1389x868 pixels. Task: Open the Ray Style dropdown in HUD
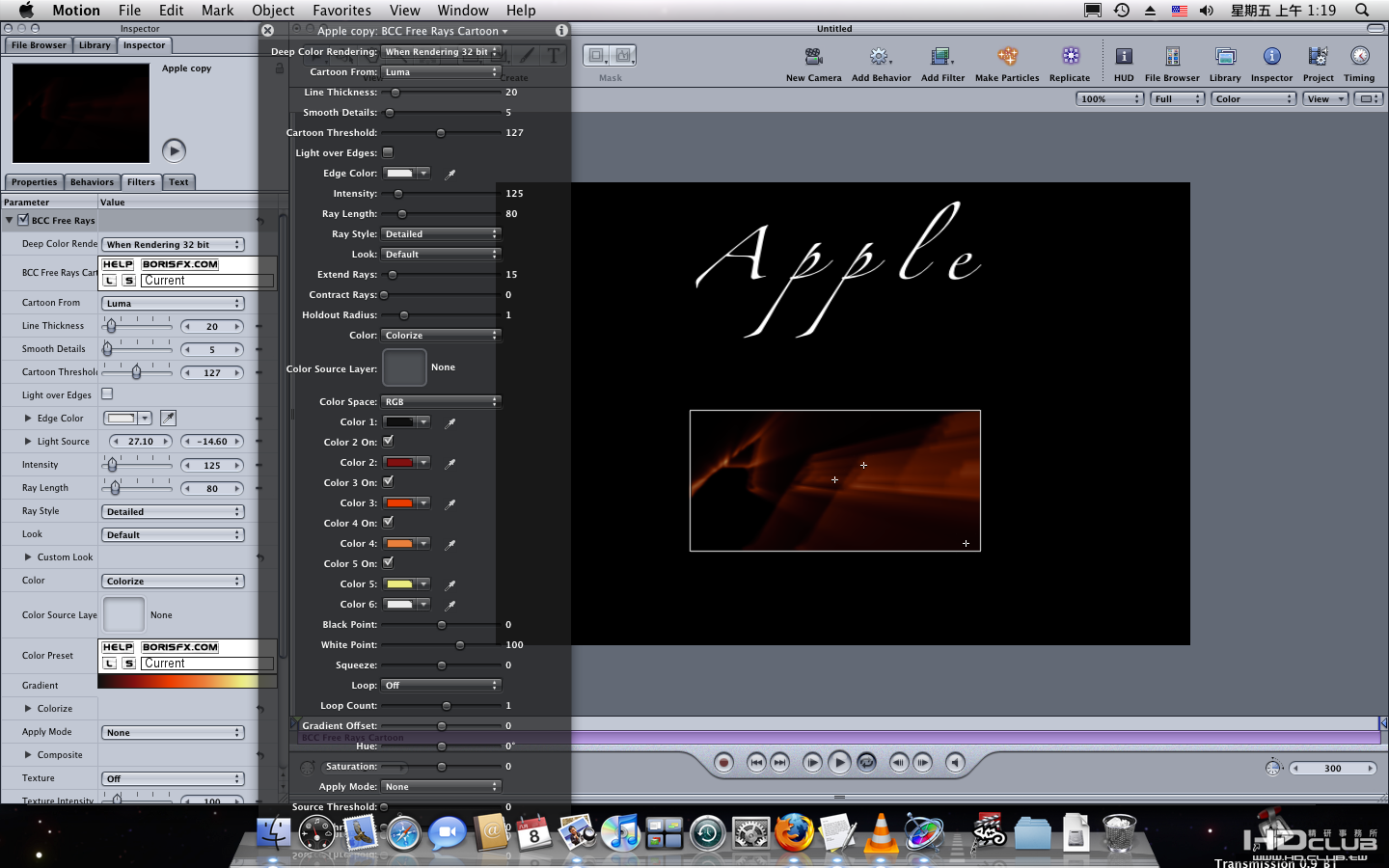click(441, 234)
